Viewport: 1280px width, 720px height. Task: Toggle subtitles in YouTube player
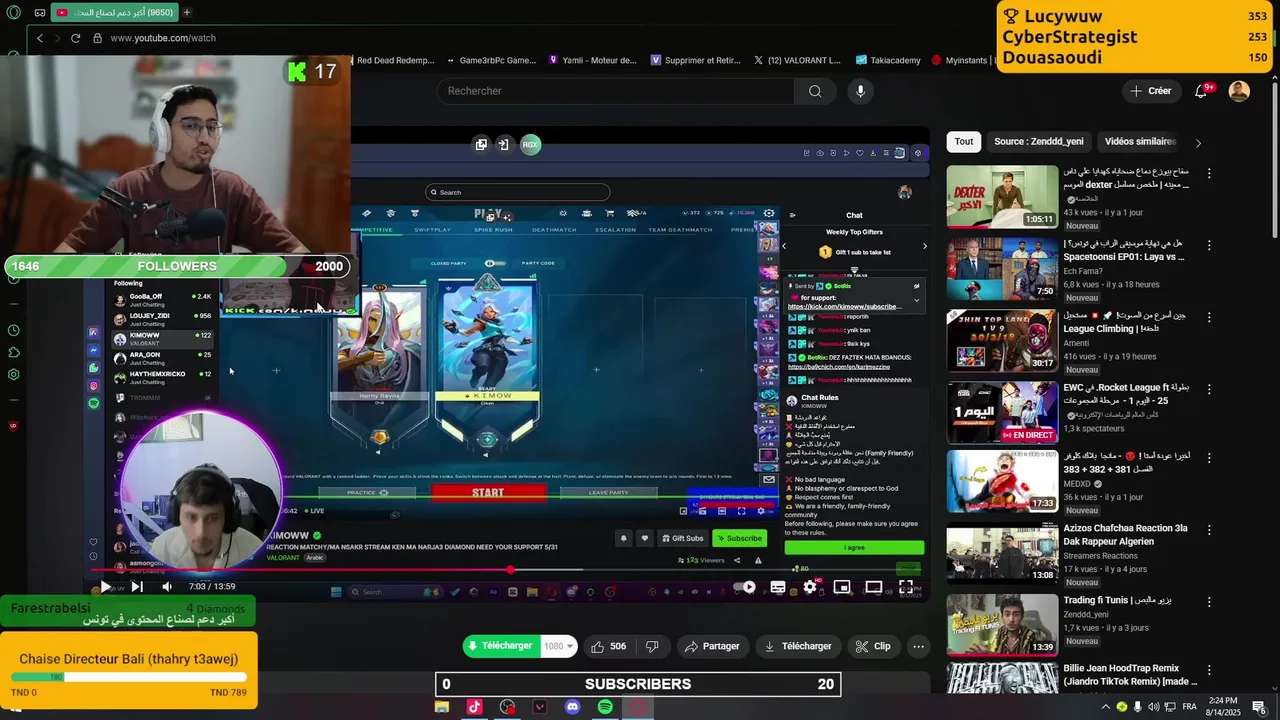pyautogui.click(x=777, y=587)
